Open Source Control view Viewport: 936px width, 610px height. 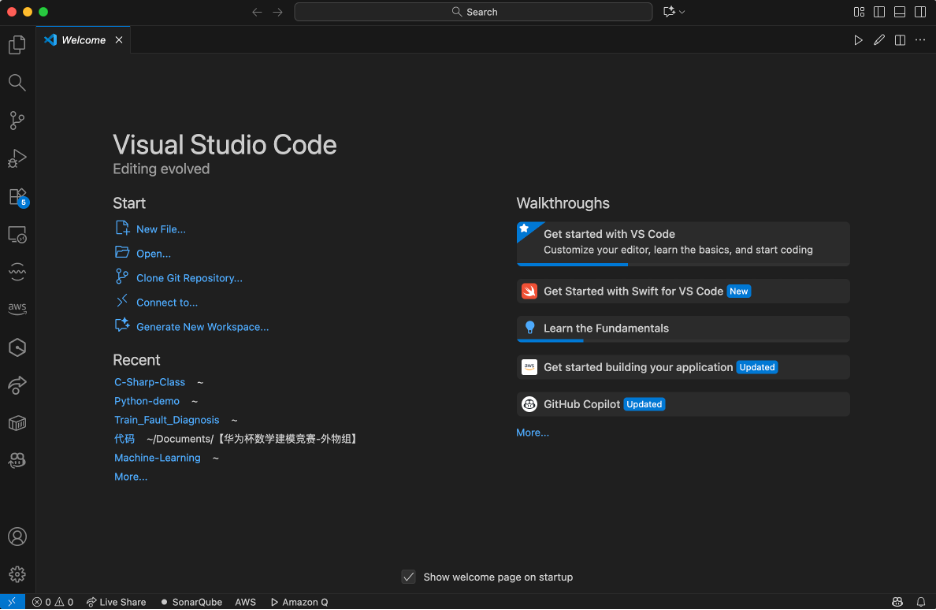(17, 121)
